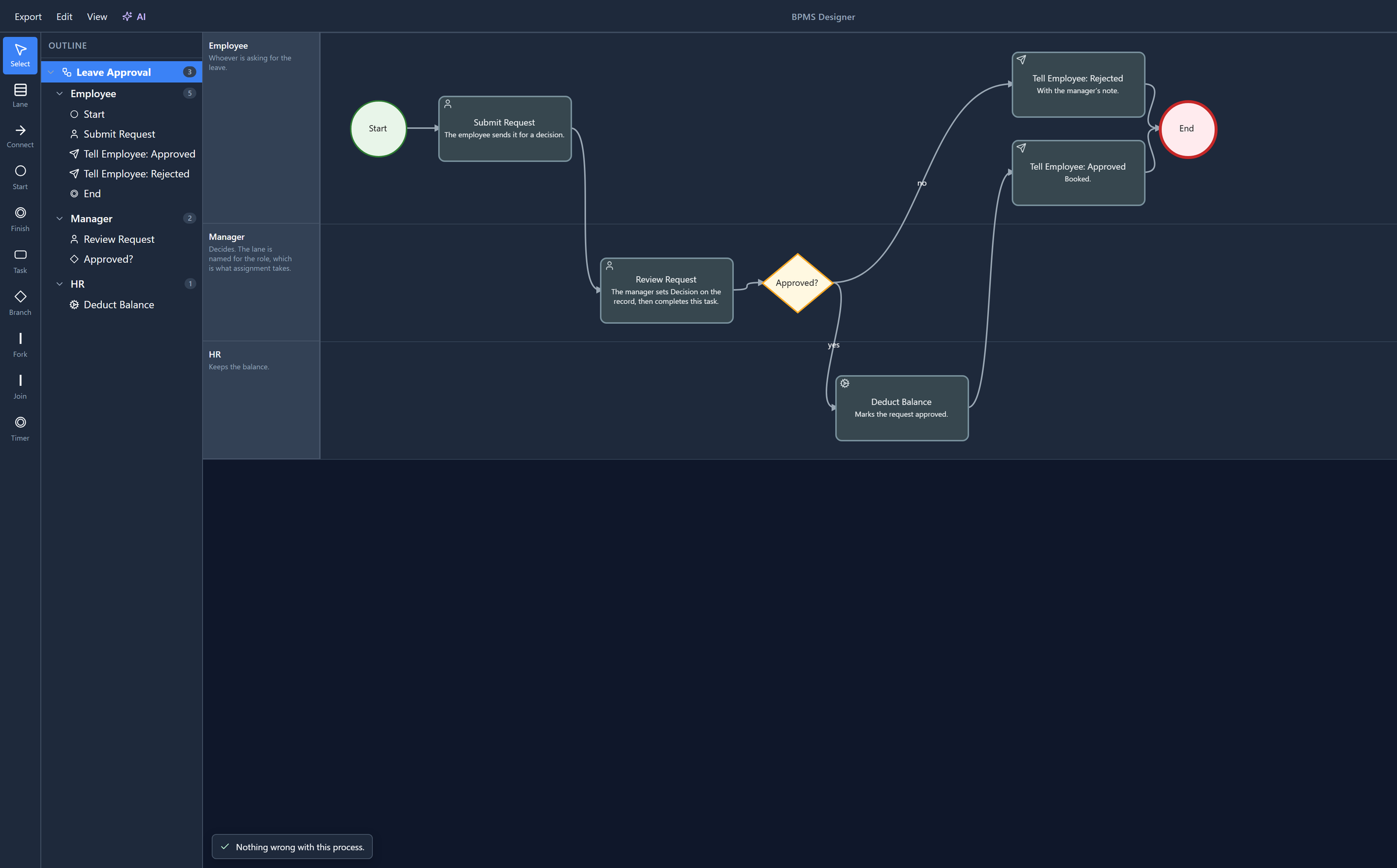Select the Join tool
This screenshot has width=1397, height=868.
(20, 387)
